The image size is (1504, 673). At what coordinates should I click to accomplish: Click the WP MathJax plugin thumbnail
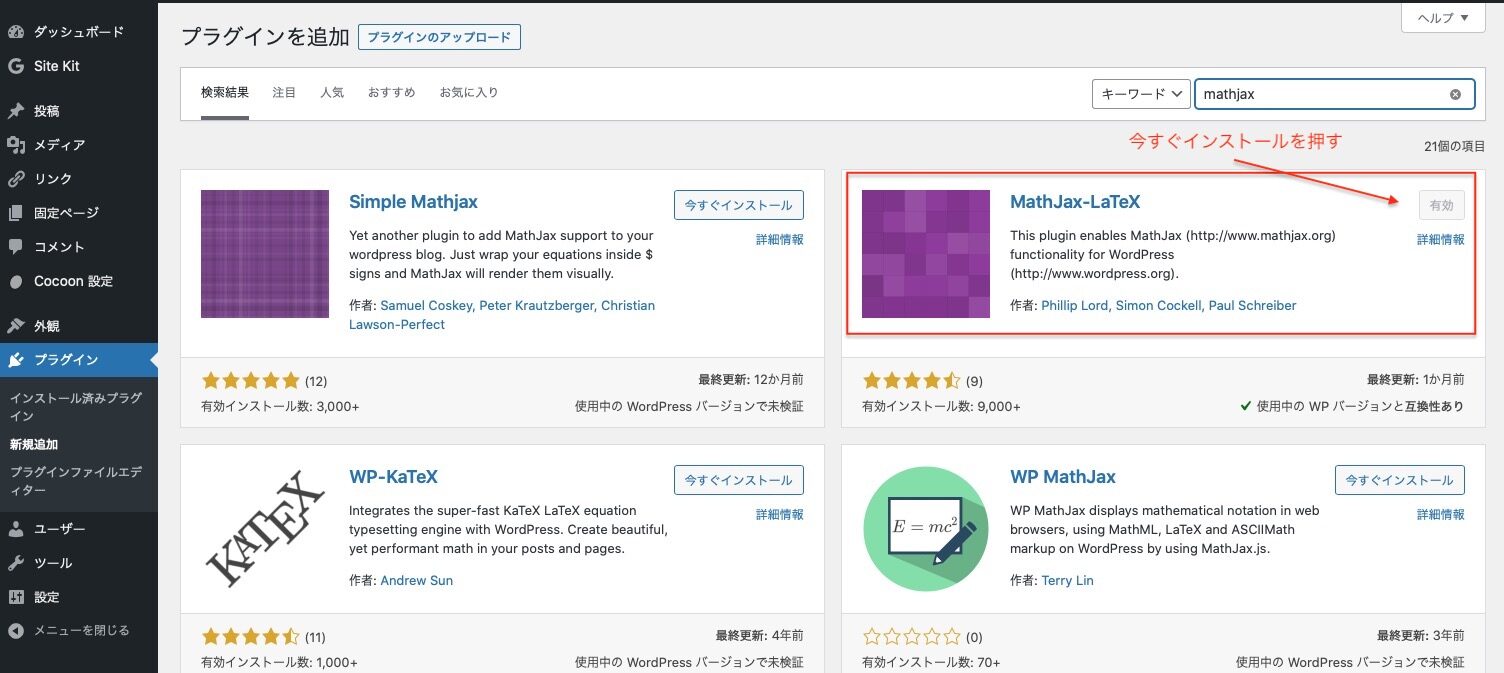point(926,529)
